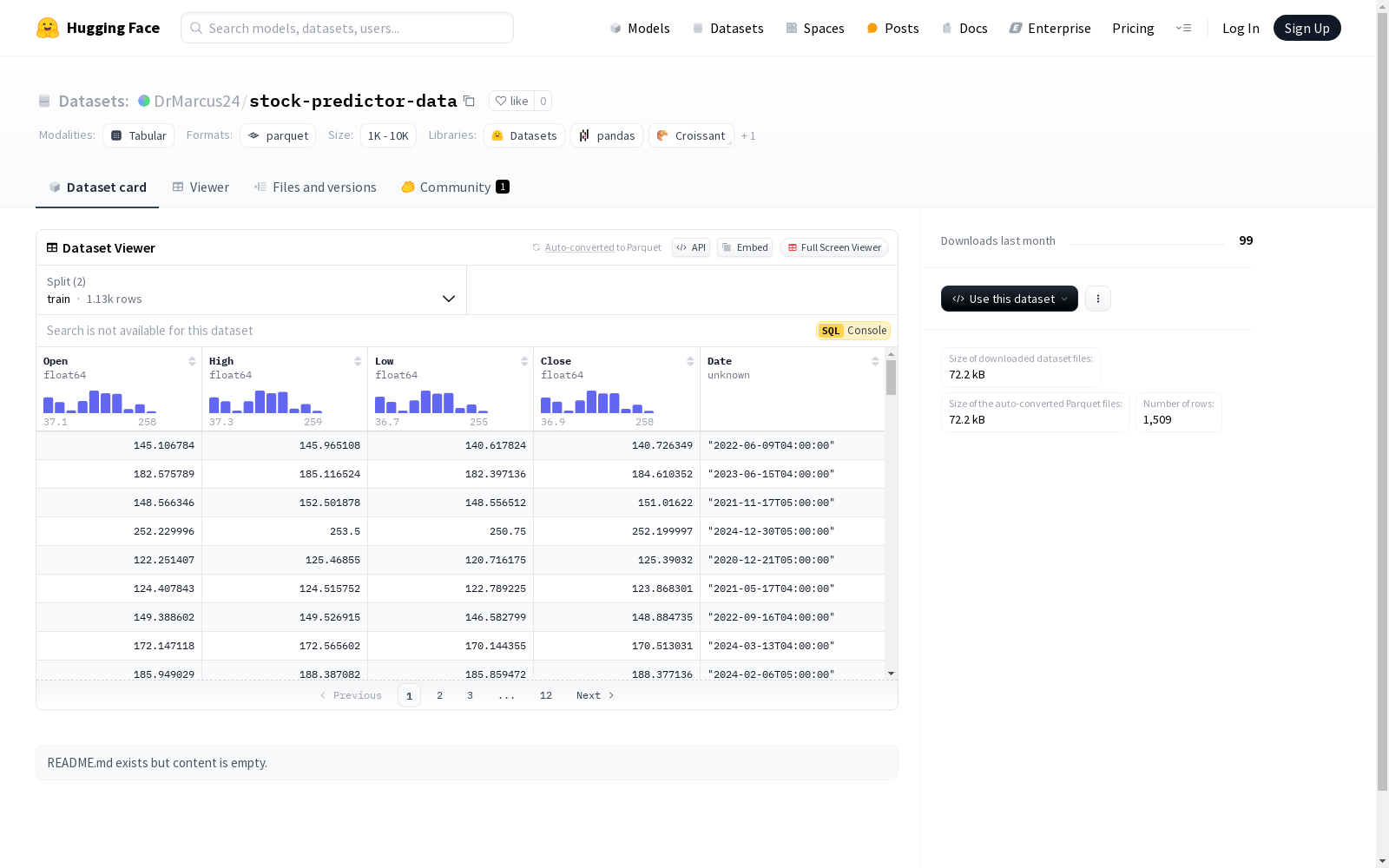Click the dataset table vertical scrollbar thumb
This screenshot has width=1389, height=868.
[x=891, y=378]
